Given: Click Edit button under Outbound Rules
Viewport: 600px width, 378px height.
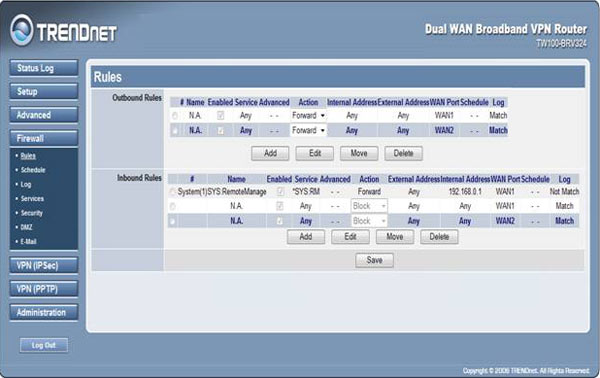Looking at the screenshot, I should [x=315, y=153].
